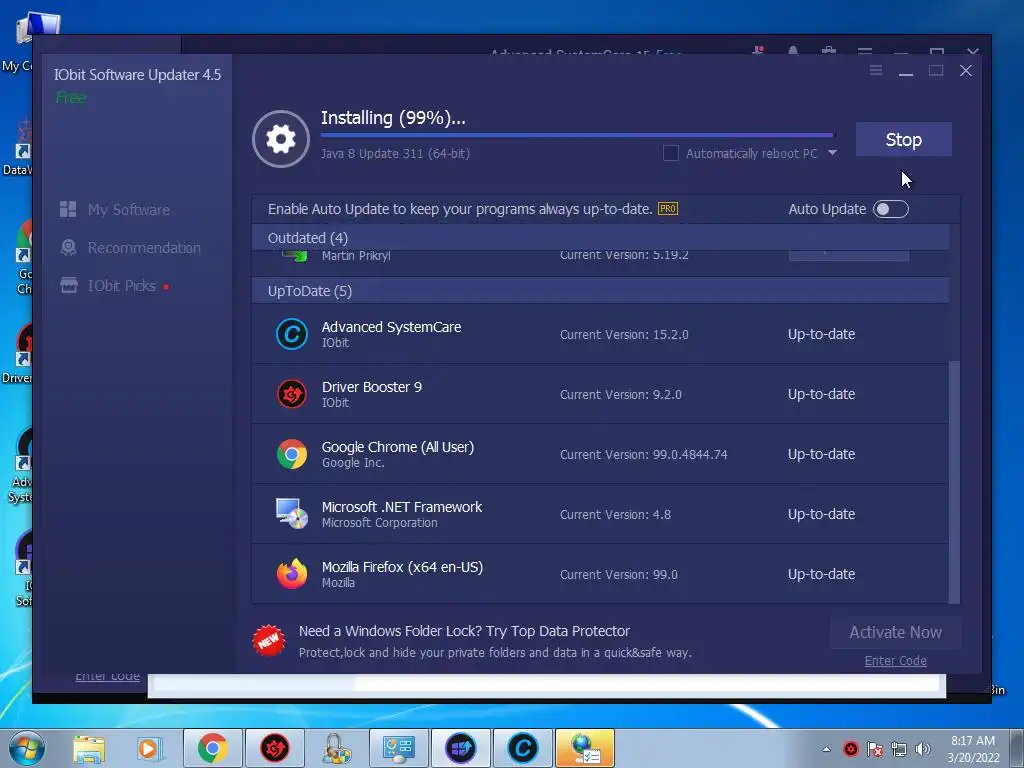The height and width of the screenshot is (768, 1024).
Task: Select the Google Chrome (All User) name text
Action: (398, 447)
